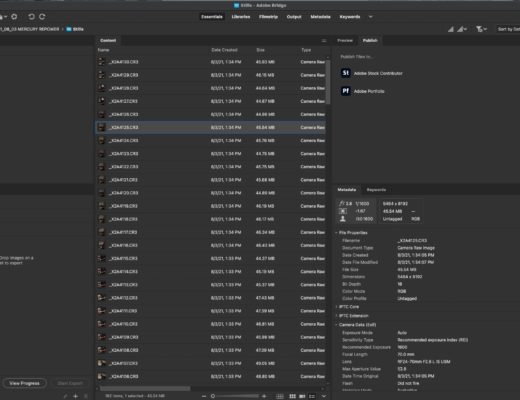
Task: Click the content list horizontal scrollbar
Action: pyautogui.click(x=145, y=389)
